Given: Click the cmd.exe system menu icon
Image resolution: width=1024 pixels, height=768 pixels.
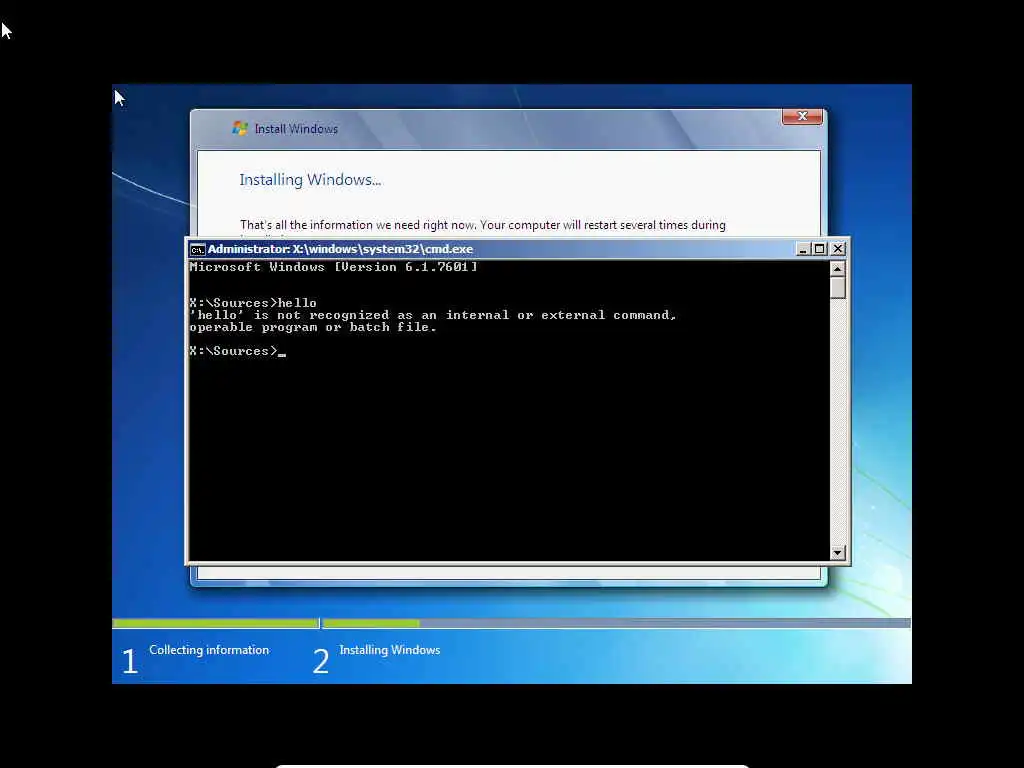Looking at the screenshot, I should [x=197, y=249].
